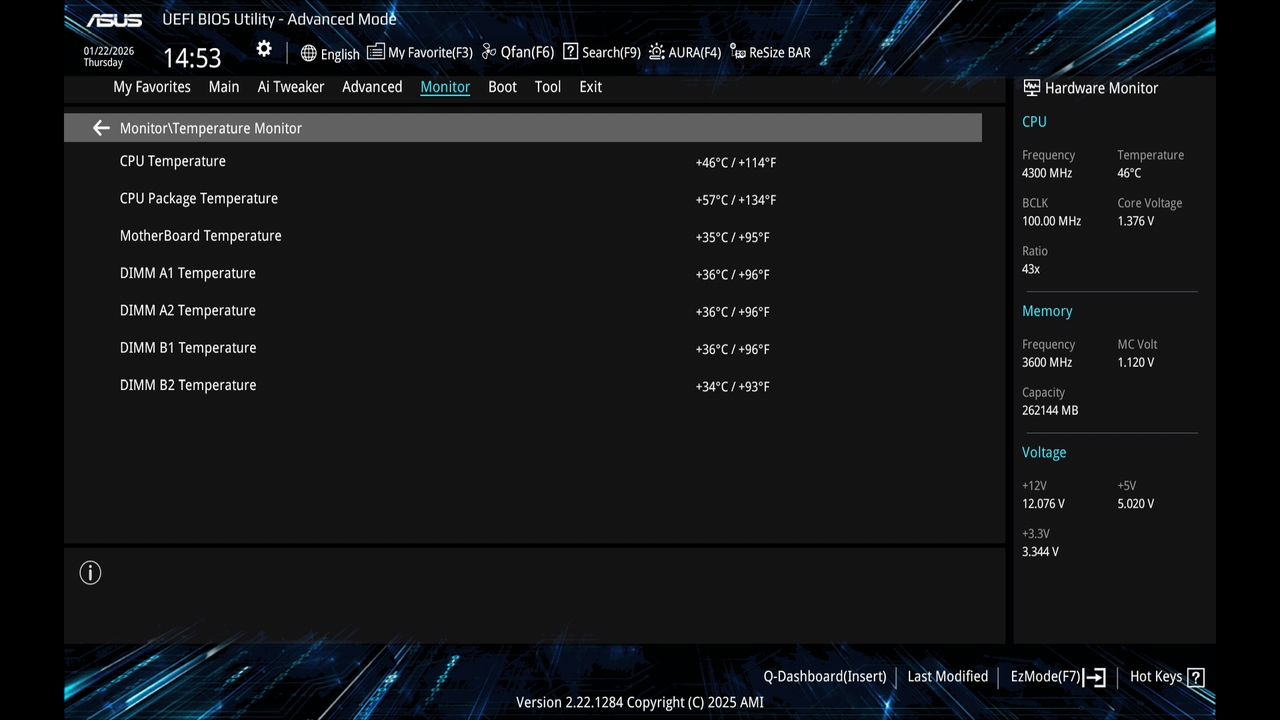This screenshot has height=720, width=1280.
Task: Open Qfan fan tuning utility
Action: click(x=516, y=51)
